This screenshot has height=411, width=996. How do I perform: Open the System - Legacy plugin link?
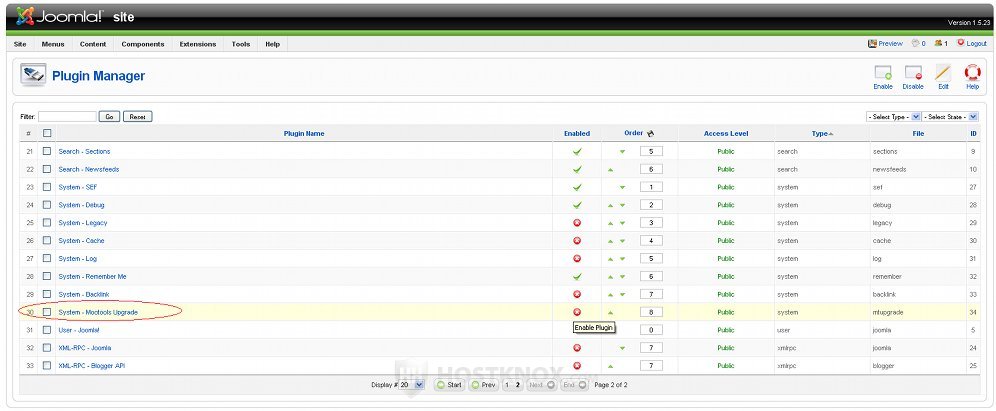(x=83, y=223)
